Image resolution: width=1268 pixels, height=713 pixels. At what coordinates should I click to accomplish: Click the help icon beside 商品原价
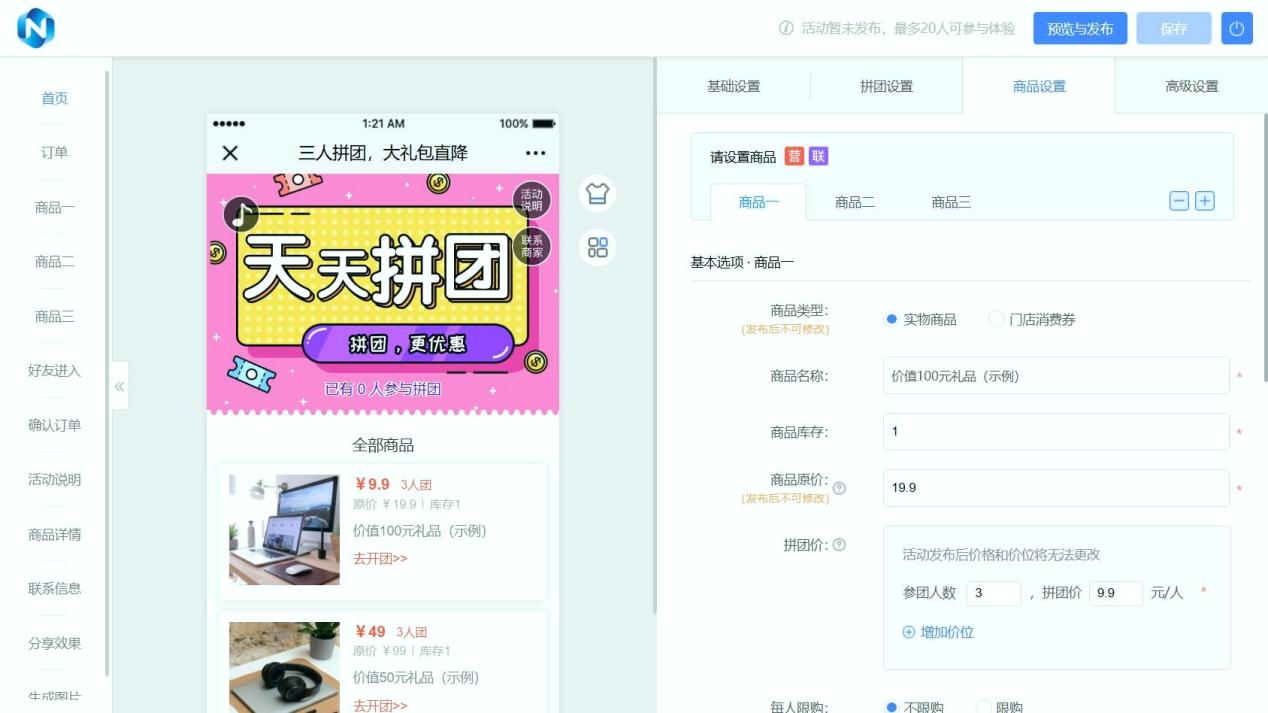click(839, 488)
